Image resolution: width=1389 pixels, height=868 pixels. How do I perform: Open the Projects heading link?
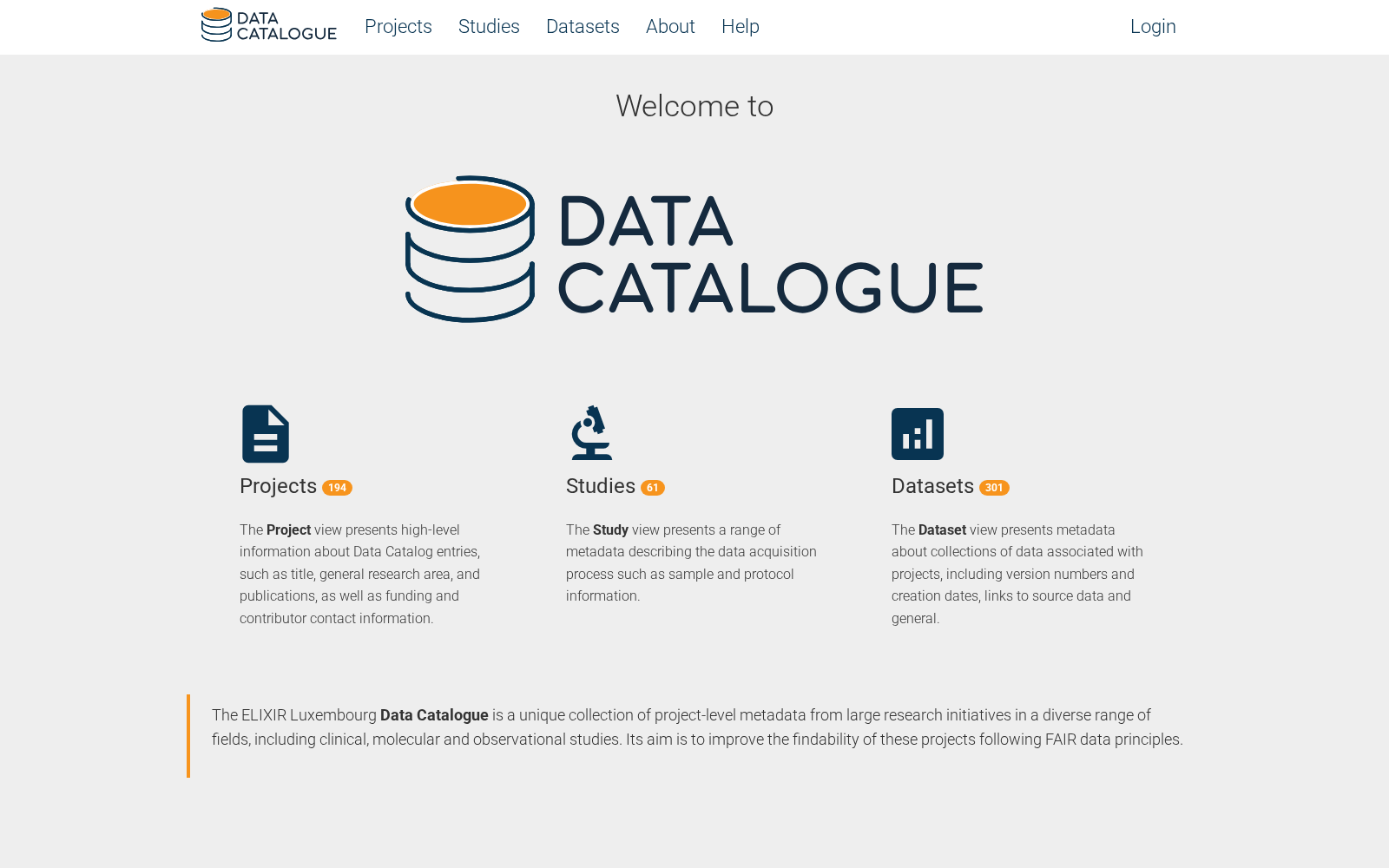[278, 486]
